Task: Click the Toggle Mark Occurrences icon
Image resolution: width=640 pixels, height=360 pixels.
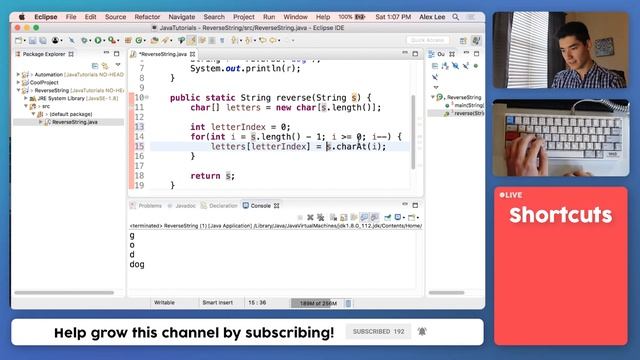Action: 191,40
